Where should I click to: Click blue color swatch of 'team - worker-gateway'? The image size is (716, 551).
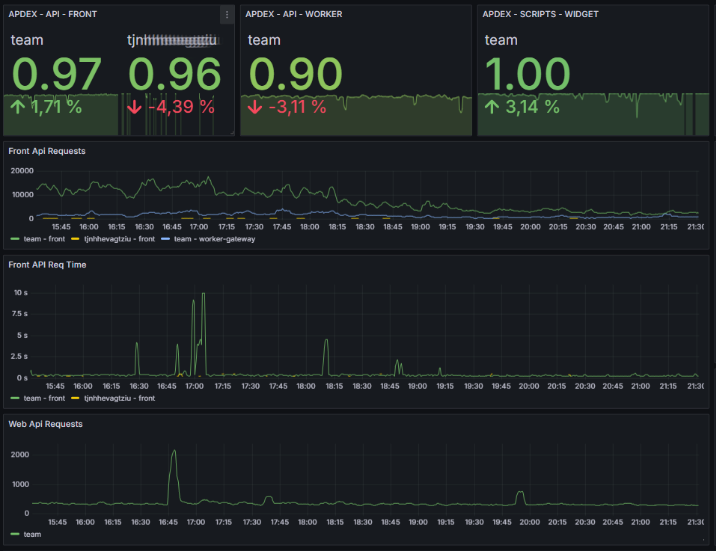point(166,239)
